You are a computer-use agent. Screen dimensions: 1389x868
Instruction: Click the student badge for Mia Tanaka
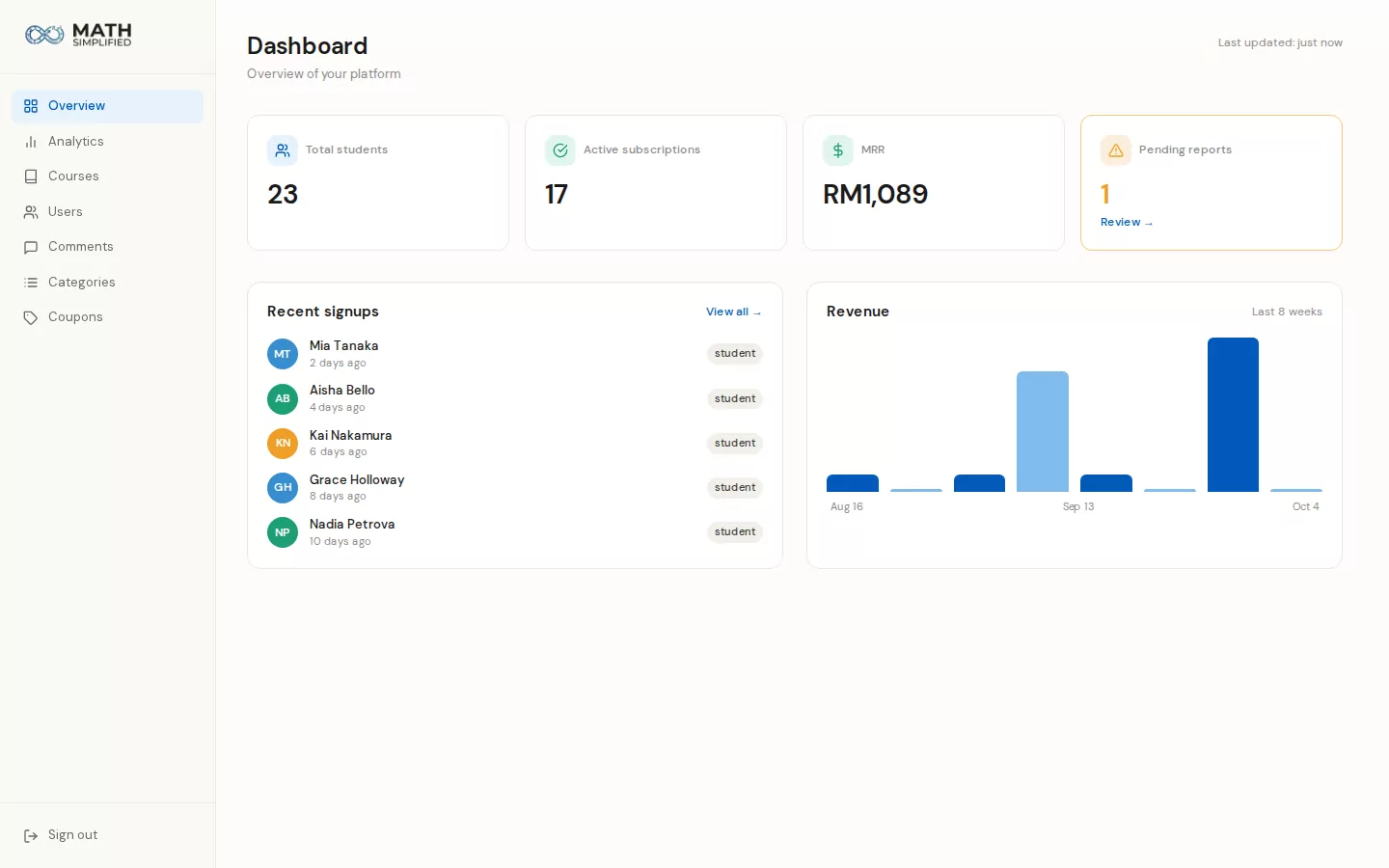[x=735, y=354]
